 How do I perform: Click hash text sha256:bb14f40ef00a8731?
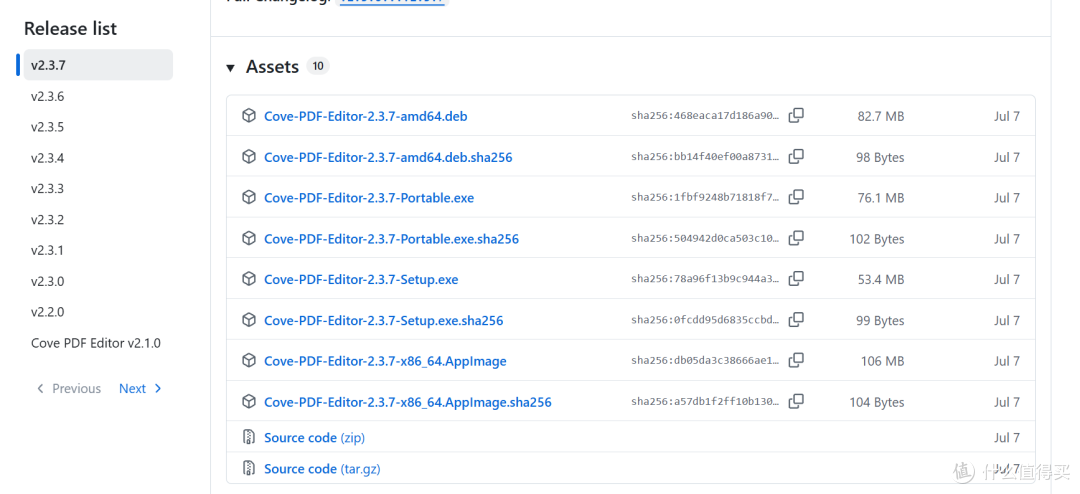[x=705, y=157]
